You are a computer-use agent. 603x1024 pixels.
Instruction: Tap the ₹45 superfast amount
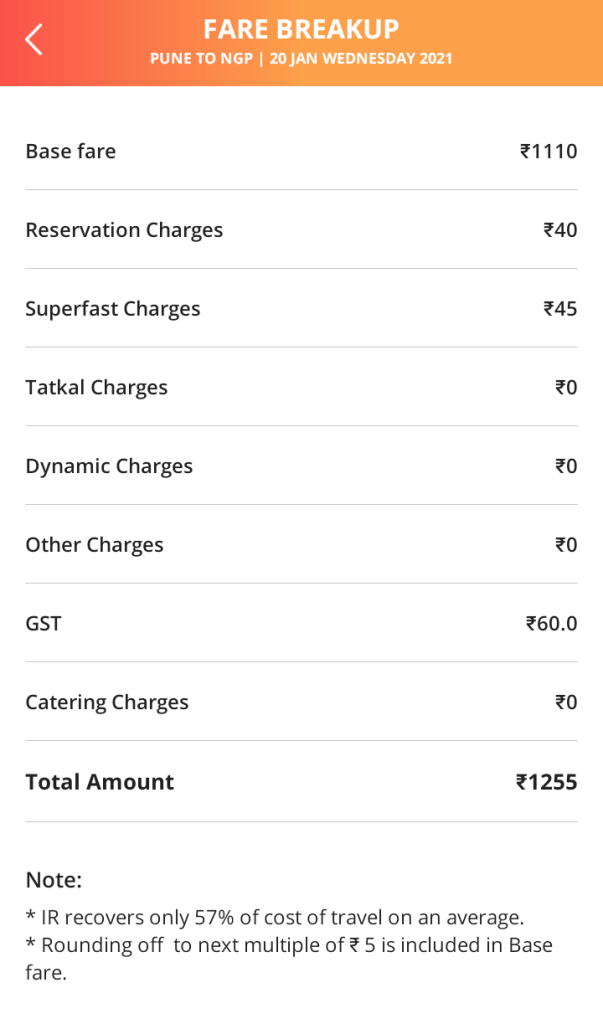[560, 309]
